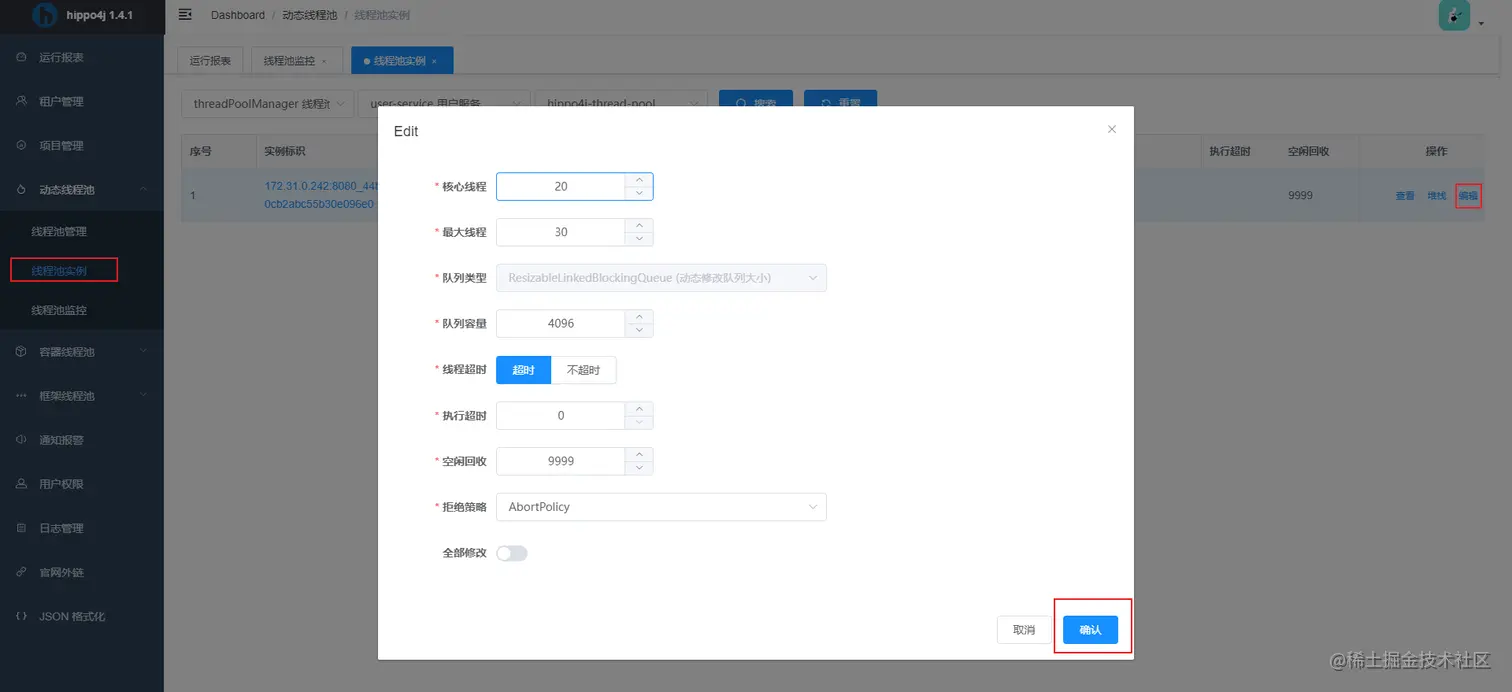
Task: Click instance ID 172.31.0.242:8080 link
Action: point(320,195)
